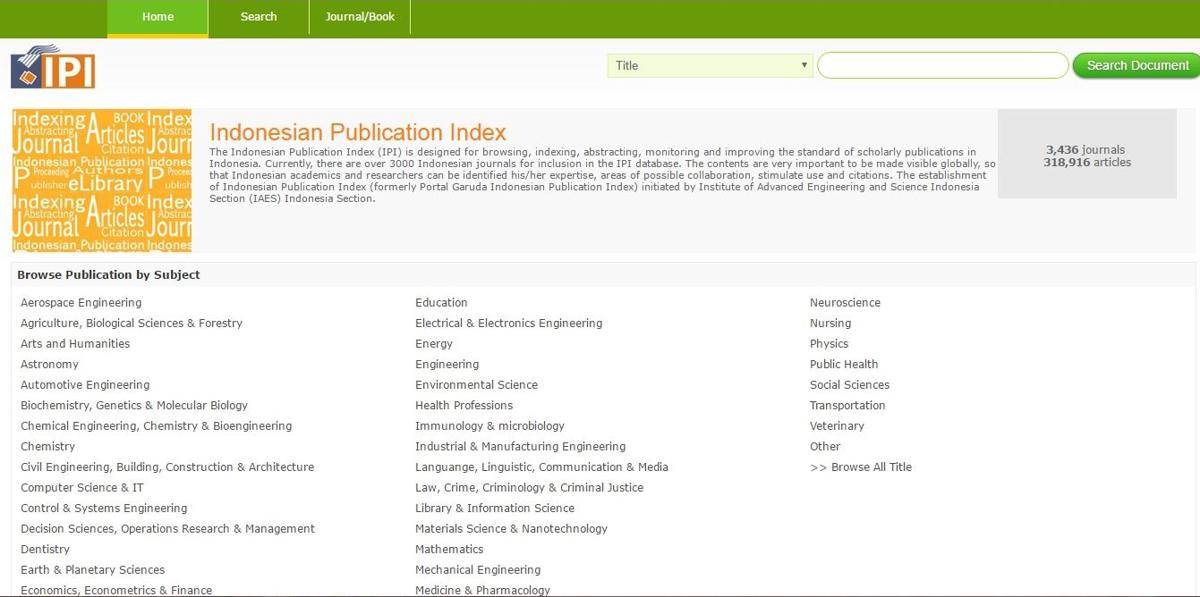
Task: Open Electrical & Electronics Engineering
Action: 509,323
